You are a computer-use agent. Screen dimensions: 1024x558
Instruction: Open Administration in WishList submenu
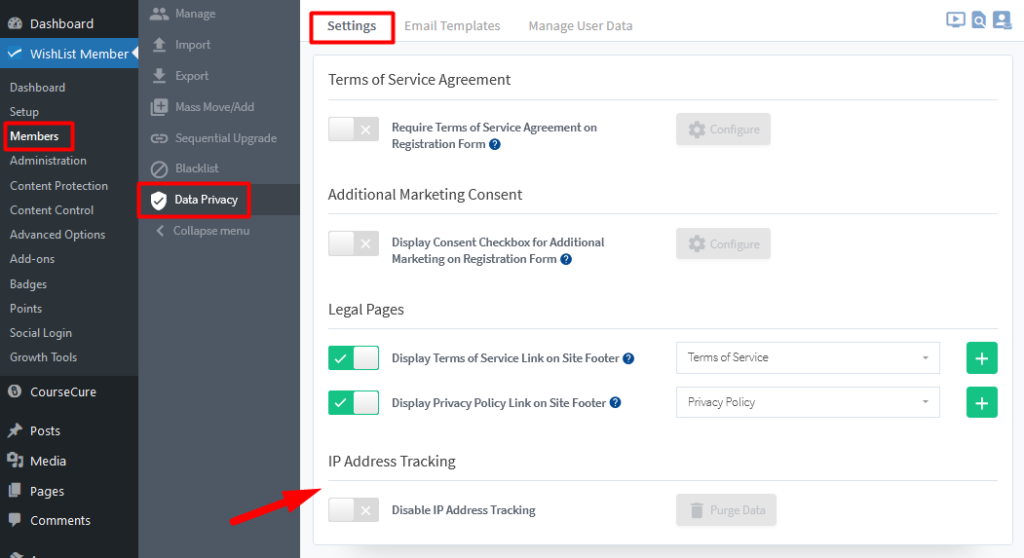coord(48,161)
